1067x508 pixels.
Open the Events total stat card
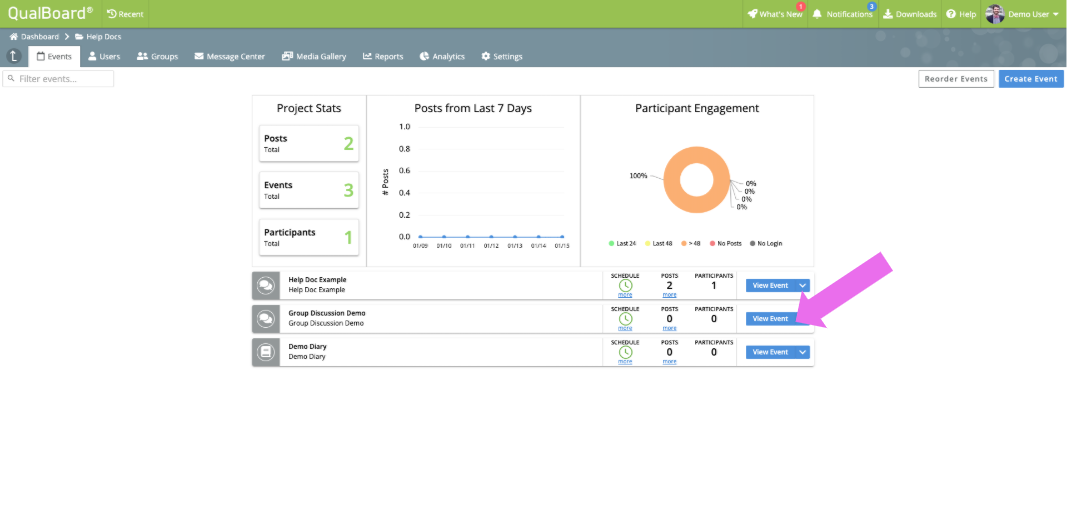[x=309, y=190]
